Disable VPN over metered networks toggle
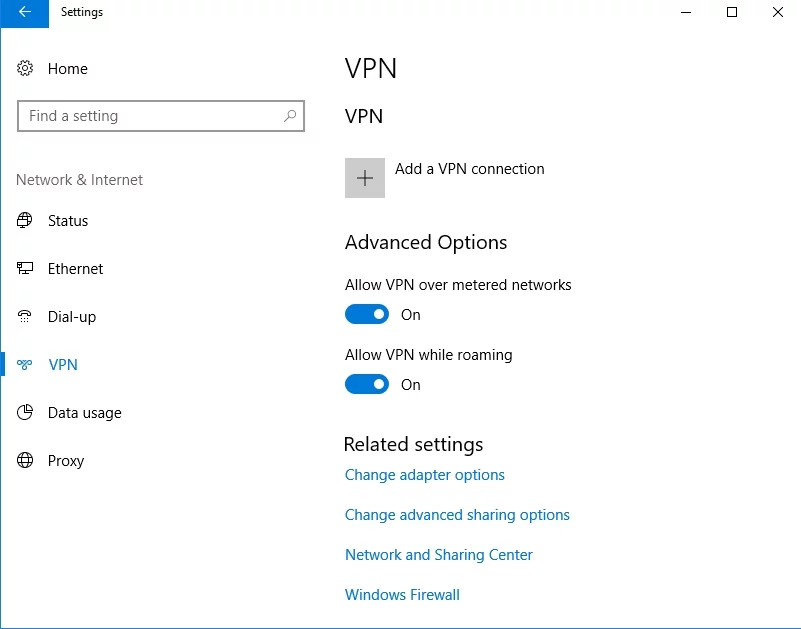This screenshot has width=801, height=629. [367, 315]
